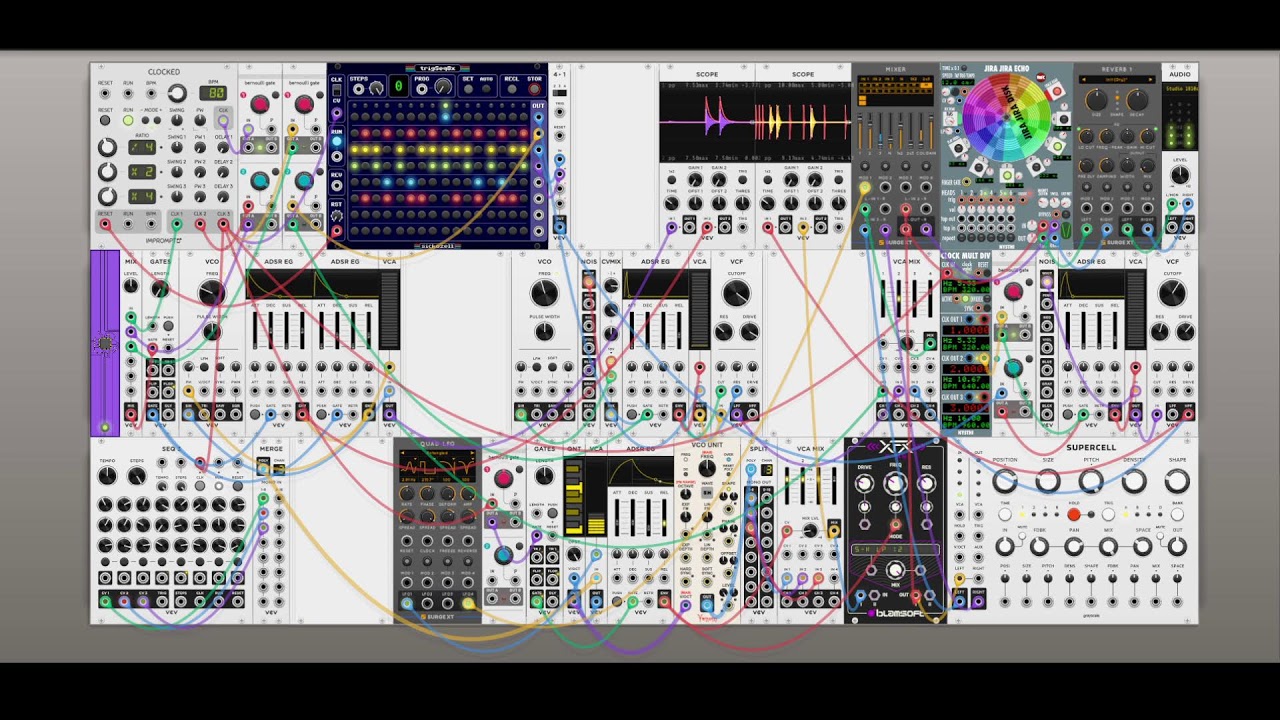Click the Jira Jira Echo color disk
Viewport: 1280px width, 720px height.
click(1007, 116)
